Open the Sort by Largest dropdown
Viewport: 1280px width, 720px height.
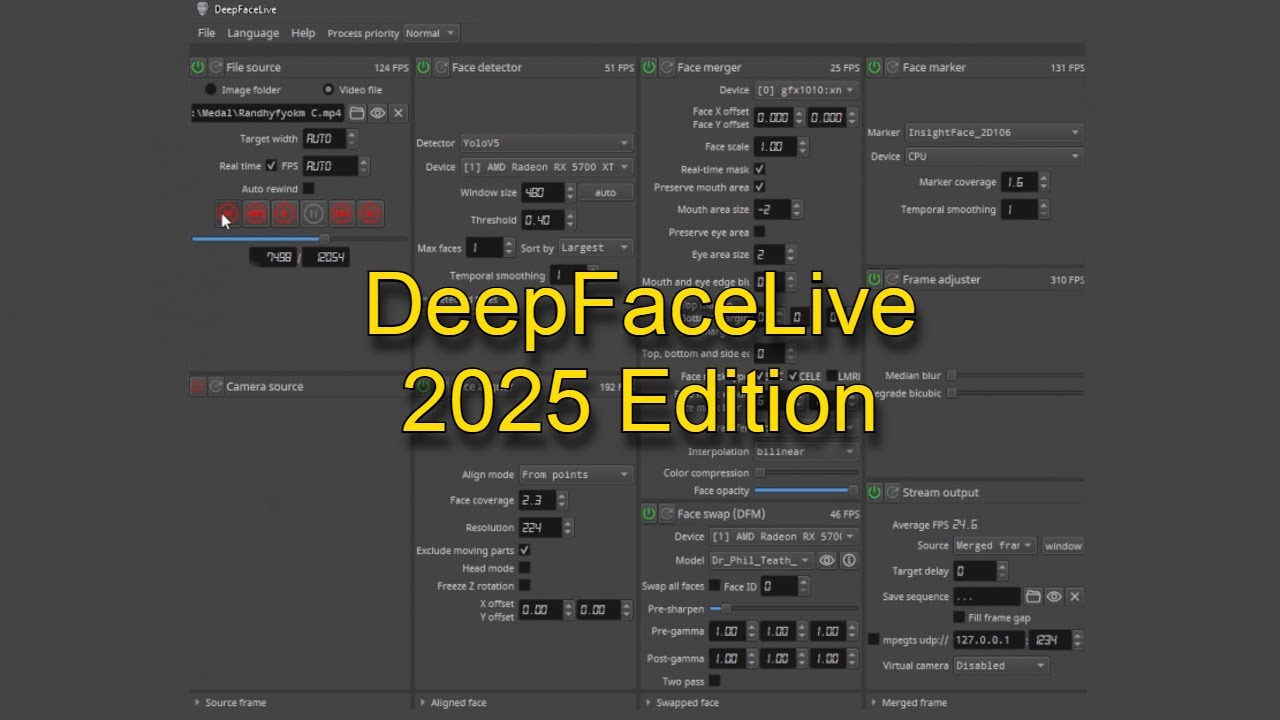(596, 247)
